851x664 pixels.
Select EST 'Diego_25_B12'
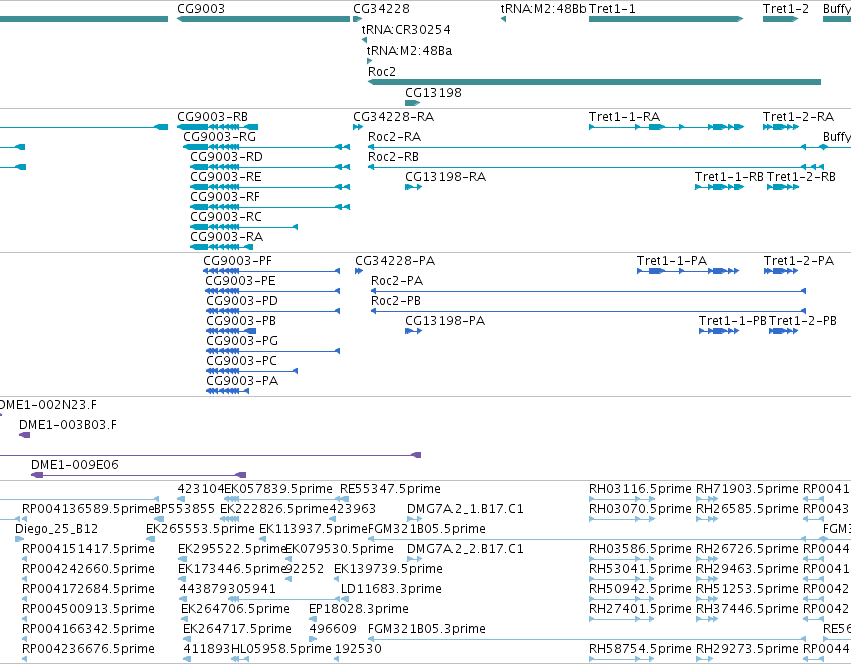click(x=56, y=529)
